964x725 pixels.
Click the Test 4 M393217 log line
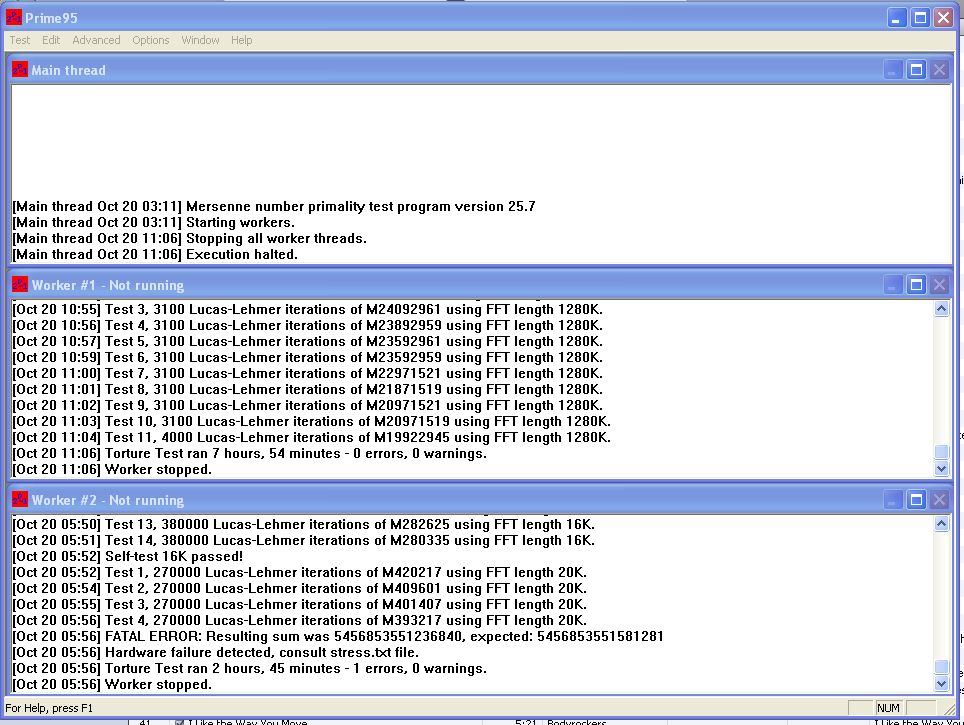(299, 620)
